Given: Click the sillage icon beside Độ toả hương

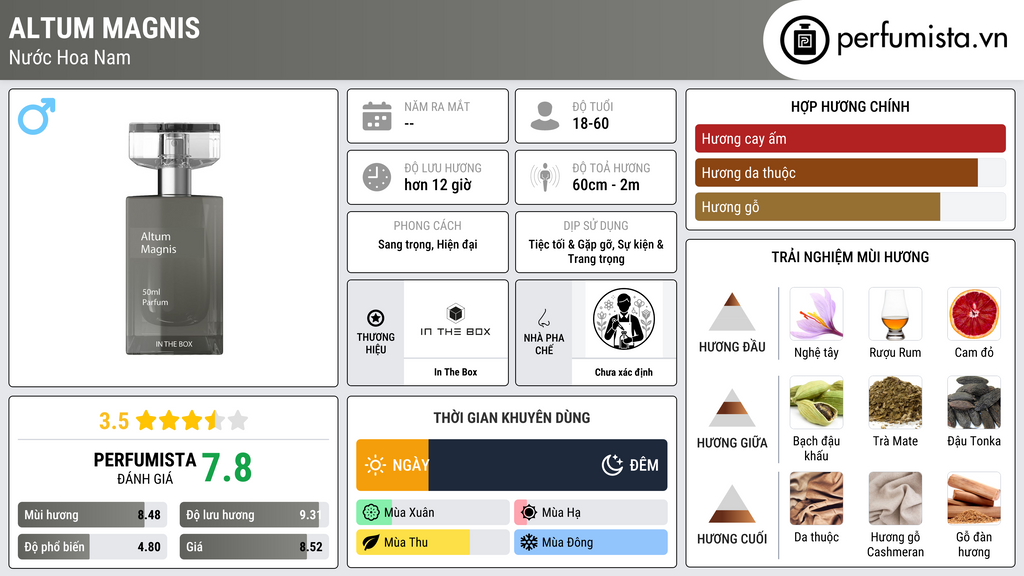Looking at the screenshot, I should pos(545,177).
